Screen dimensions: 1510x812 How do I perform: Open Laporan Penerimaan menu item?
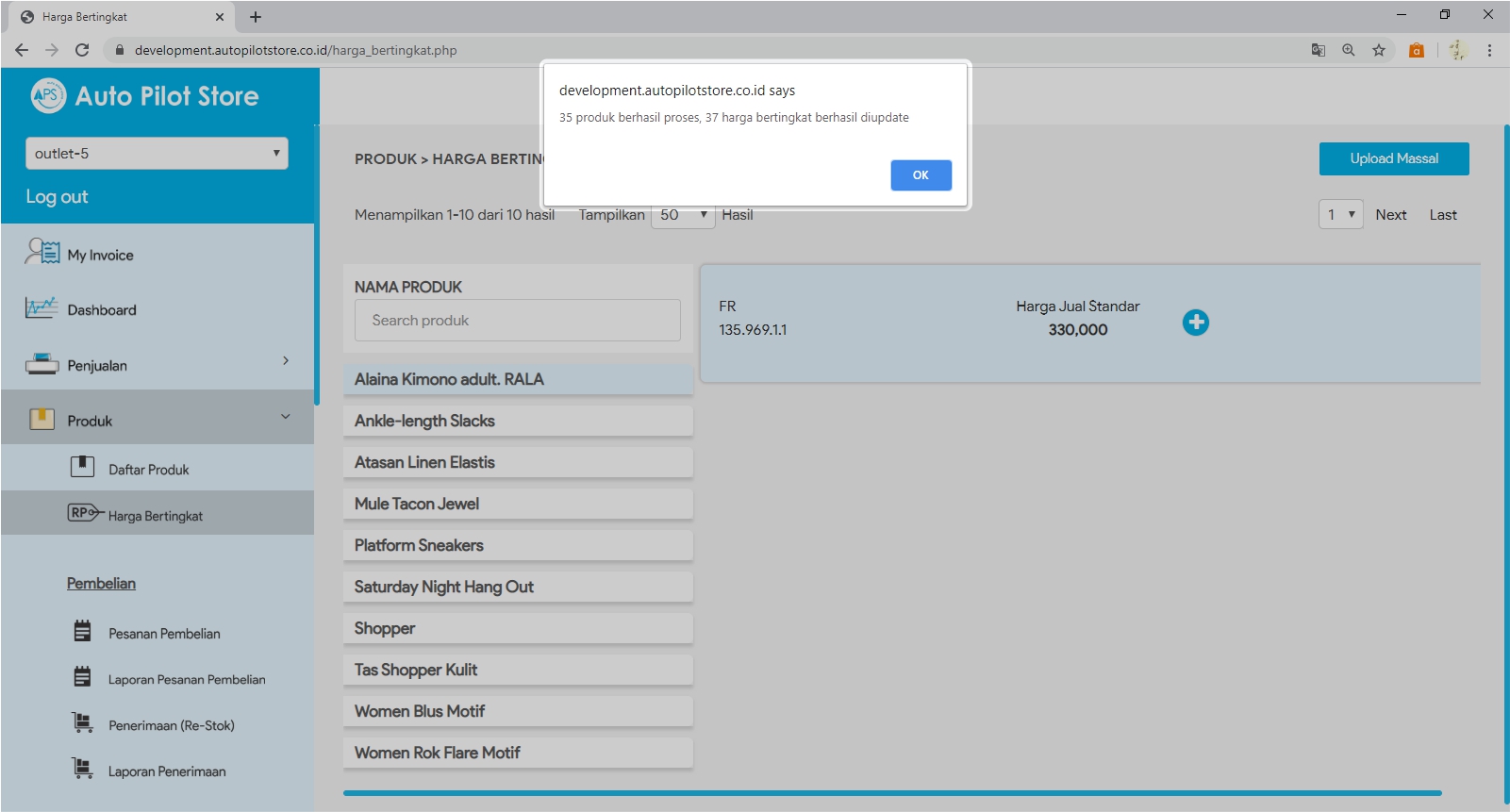167,771
